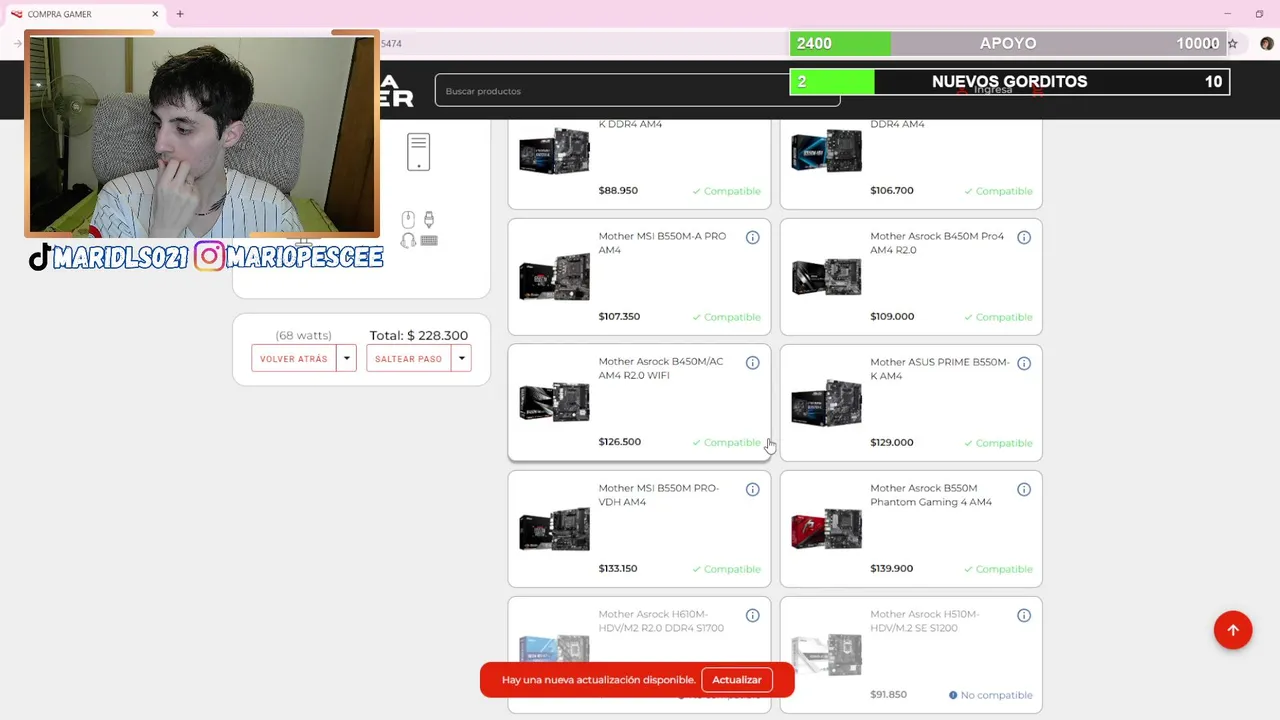
Task: Click the SALTEAR PASO button
Action: pos(408,358)
